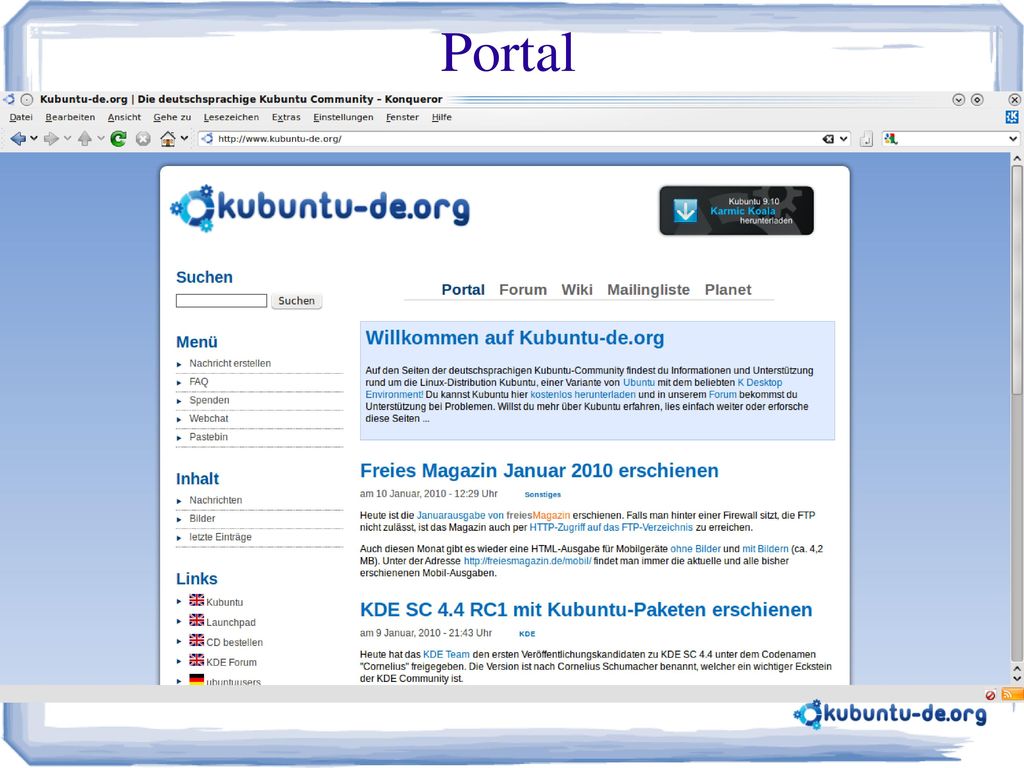
Task: Switch to the Wiki navigation tab
Action: (x=577, y=289)
